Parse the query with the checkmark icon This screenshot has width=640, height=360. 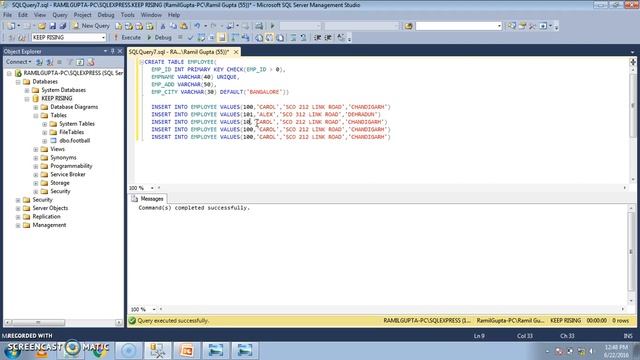tap(190, 37)
